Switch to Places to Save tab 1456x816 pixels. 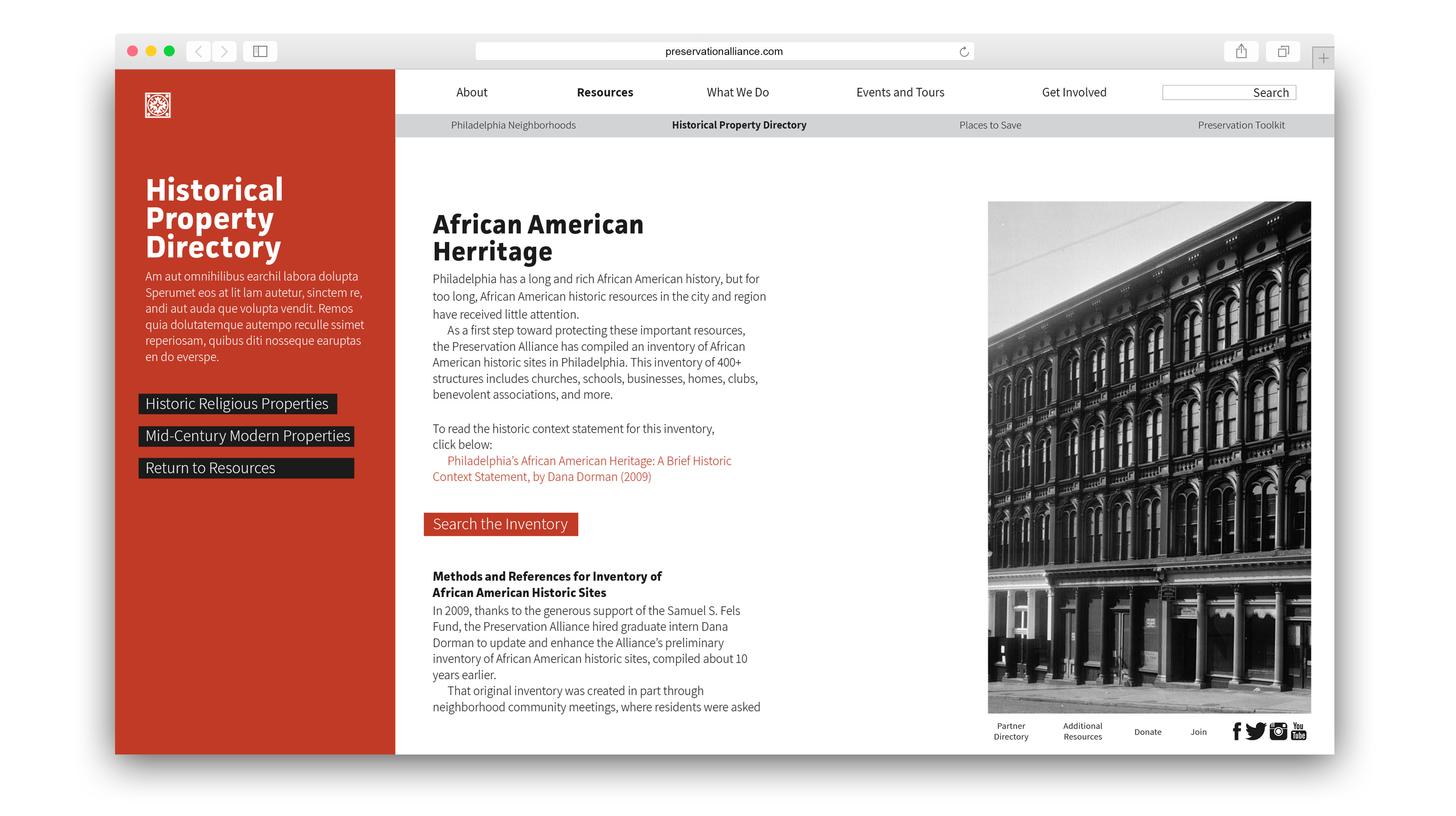[990, 125]
